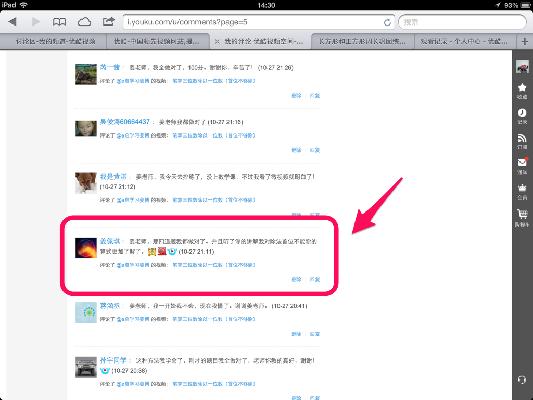Open the envelope messages icon in sidebar

[x=522, y=166]
